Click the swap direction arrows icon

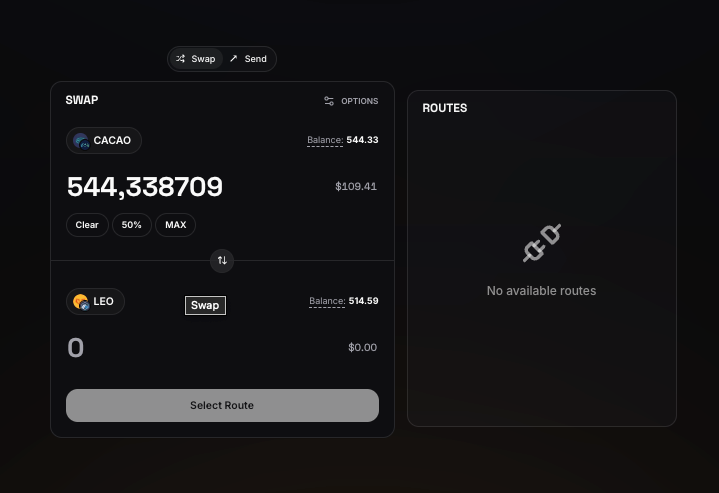(x=222, y=260)
